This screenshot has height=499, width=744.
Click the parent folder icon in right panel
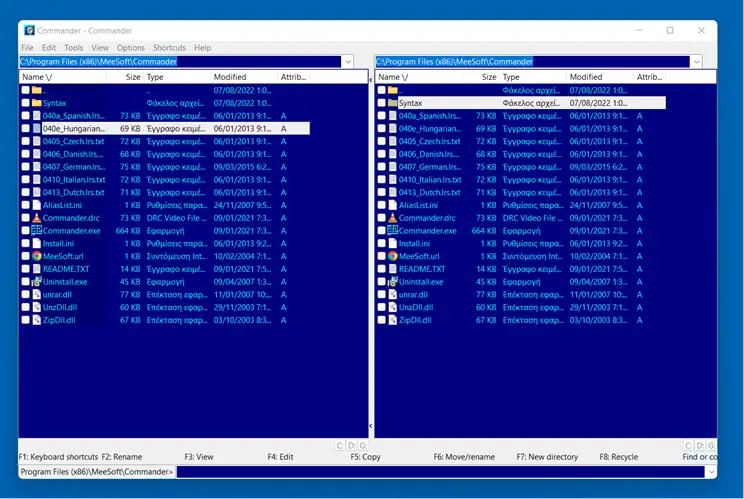(393, 90)
